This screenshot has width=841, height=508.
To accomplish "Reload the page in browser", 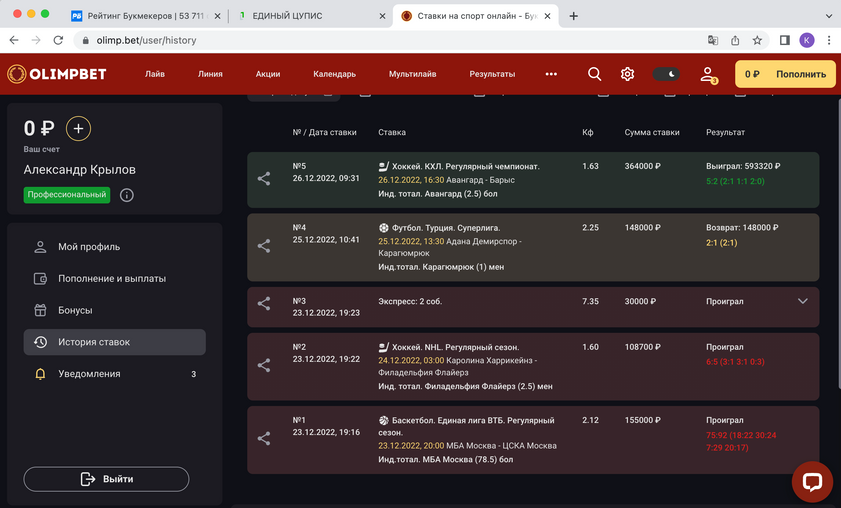I will pos(58,40).
